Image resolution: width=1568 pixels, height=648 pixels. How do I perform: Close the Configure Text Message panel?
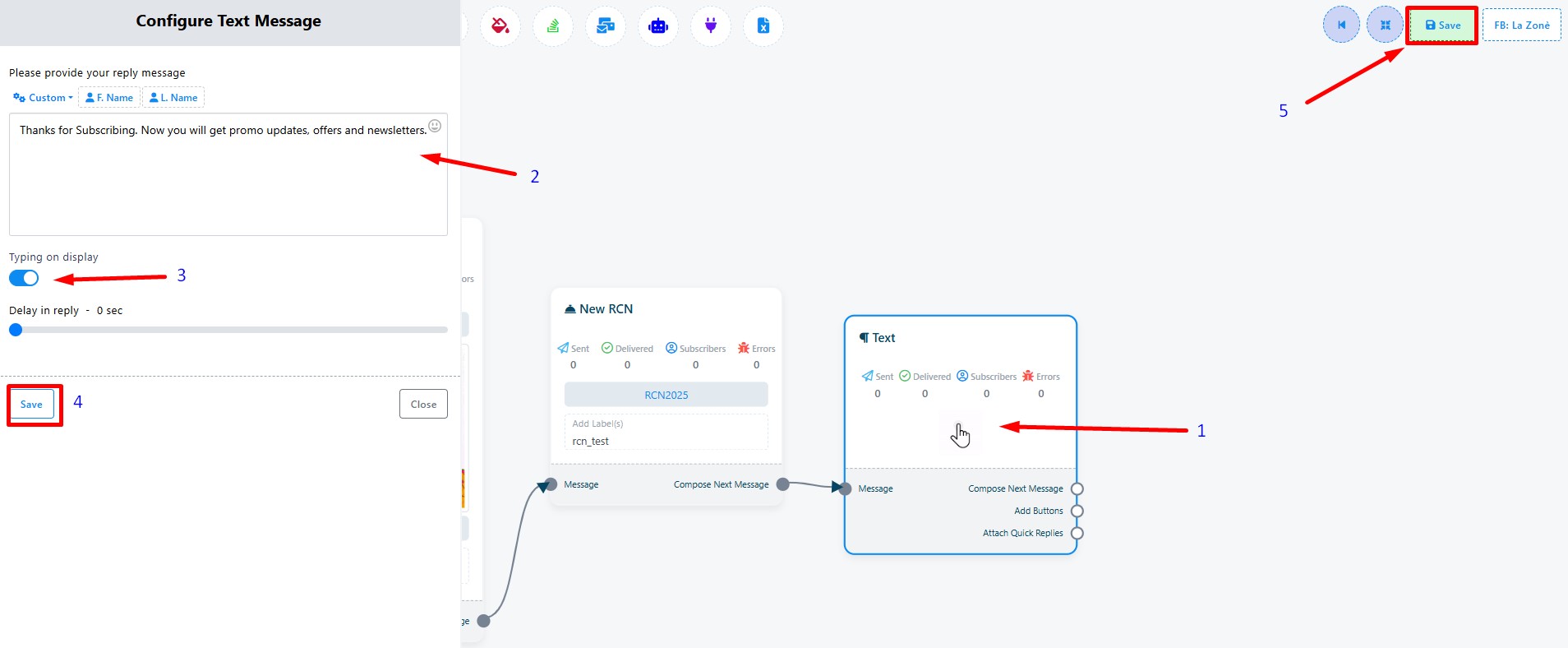(x=423, y=404)
